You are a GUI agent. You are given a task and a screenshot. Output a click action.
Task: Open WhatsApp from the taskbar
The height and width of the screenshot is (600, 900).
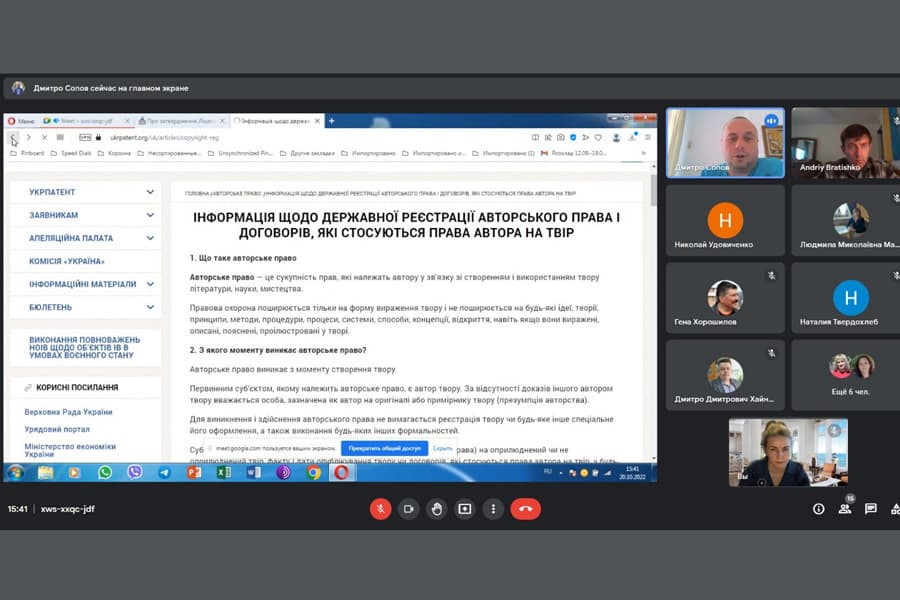[104, 473]
